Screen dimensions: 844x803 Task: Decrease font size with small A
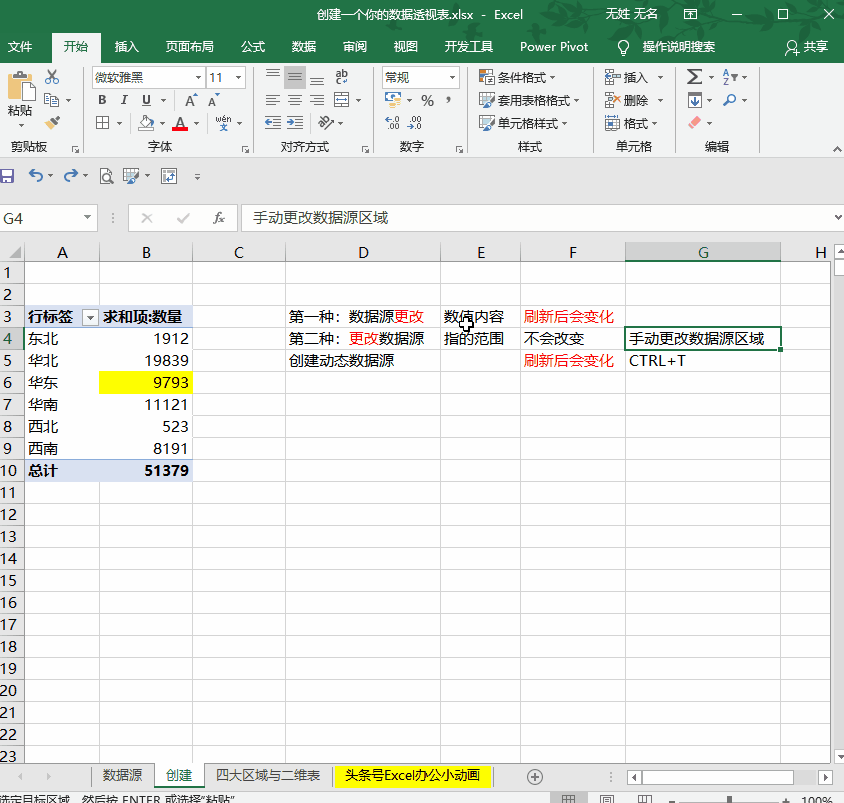click(x=213, y=100)
